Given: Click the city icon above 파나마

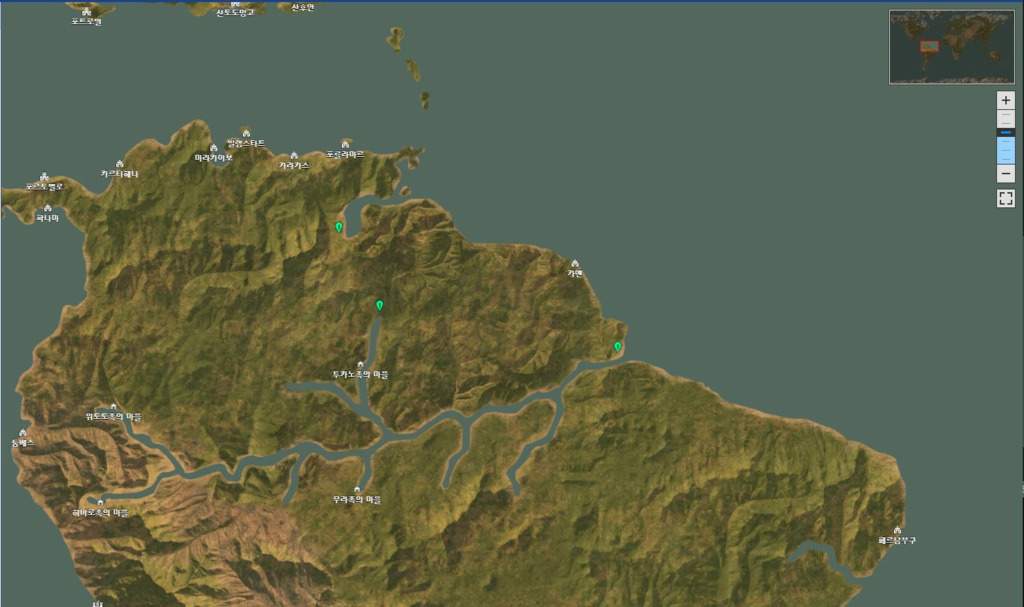Looking at the screenshot, I should 47,208.
